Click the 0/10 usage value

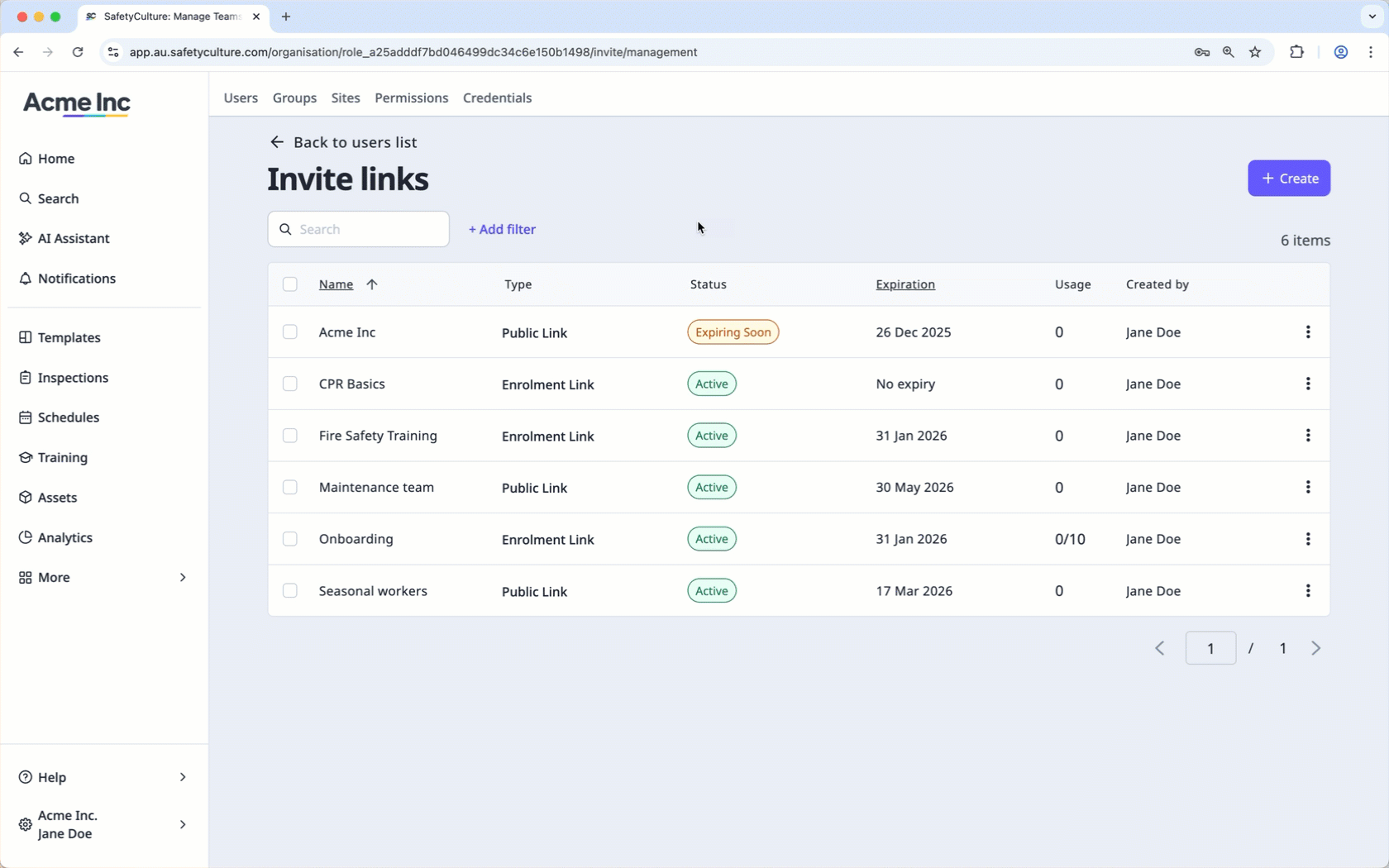pyautogui.click(x=1070, y=539)
